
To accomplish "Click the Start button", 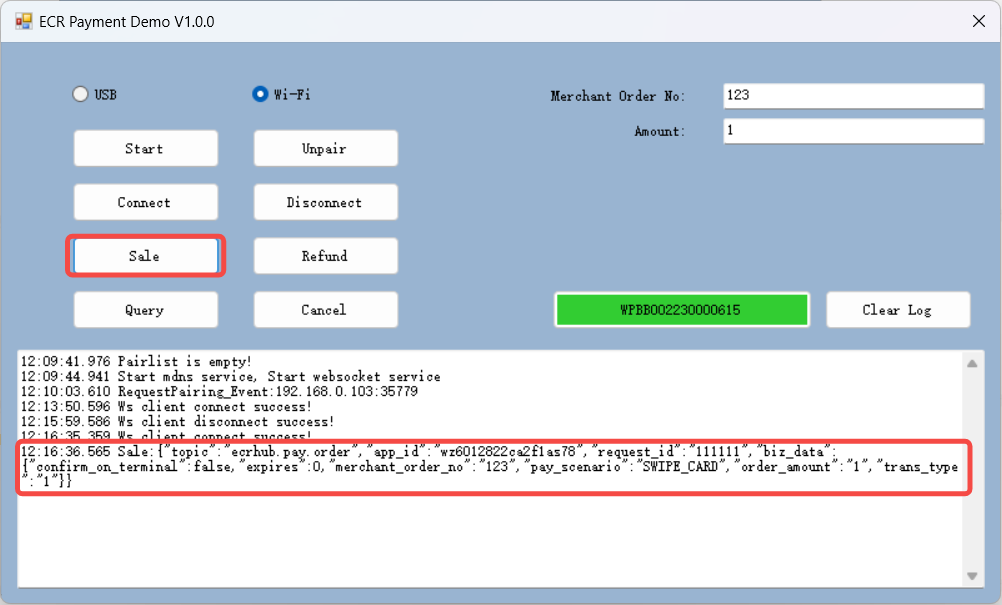I will pyautogui.click(x=146, y=148).
